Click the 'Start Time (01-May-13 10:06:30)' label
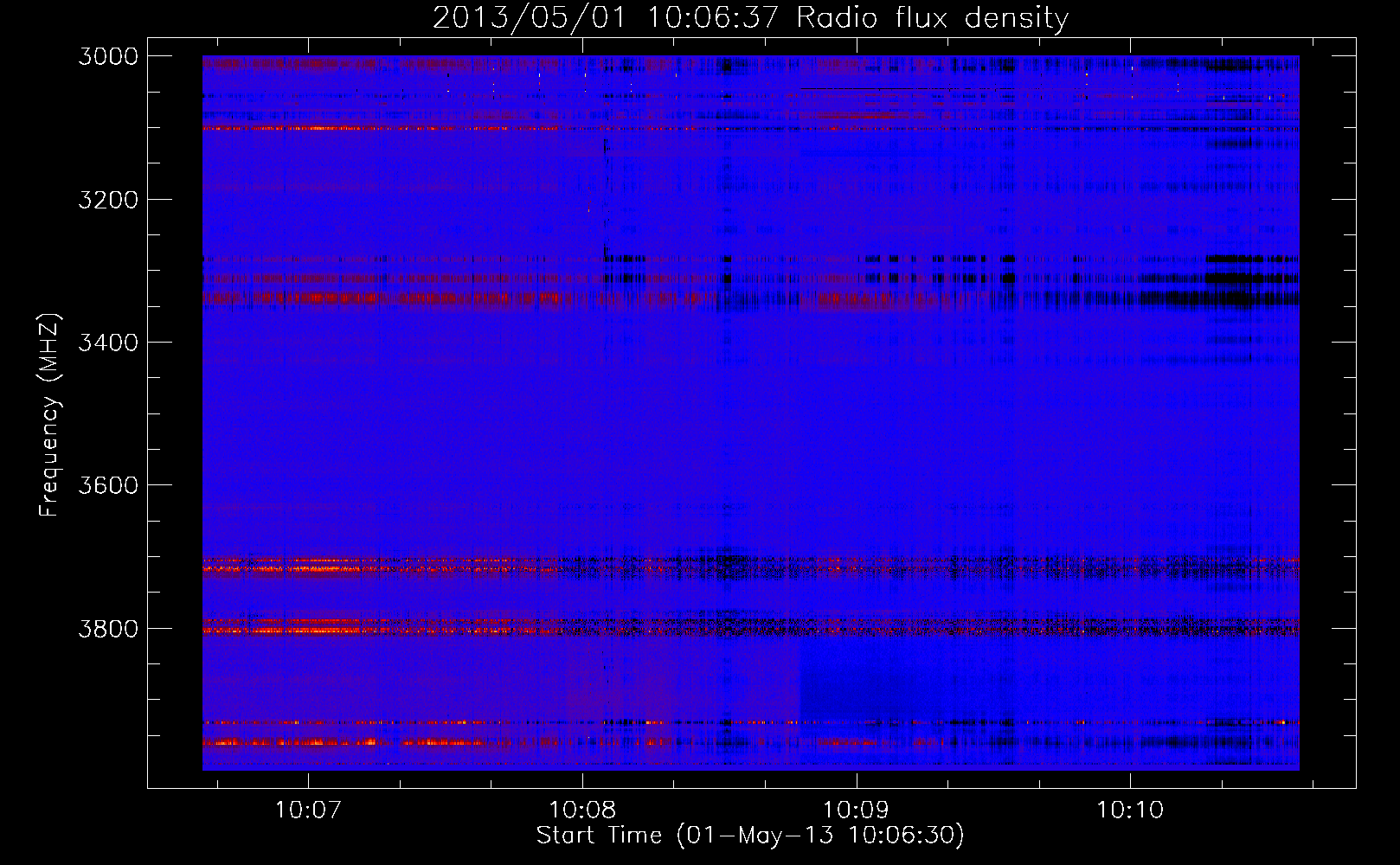Screen dimensions: 1400x865 [x=750, y=836]
